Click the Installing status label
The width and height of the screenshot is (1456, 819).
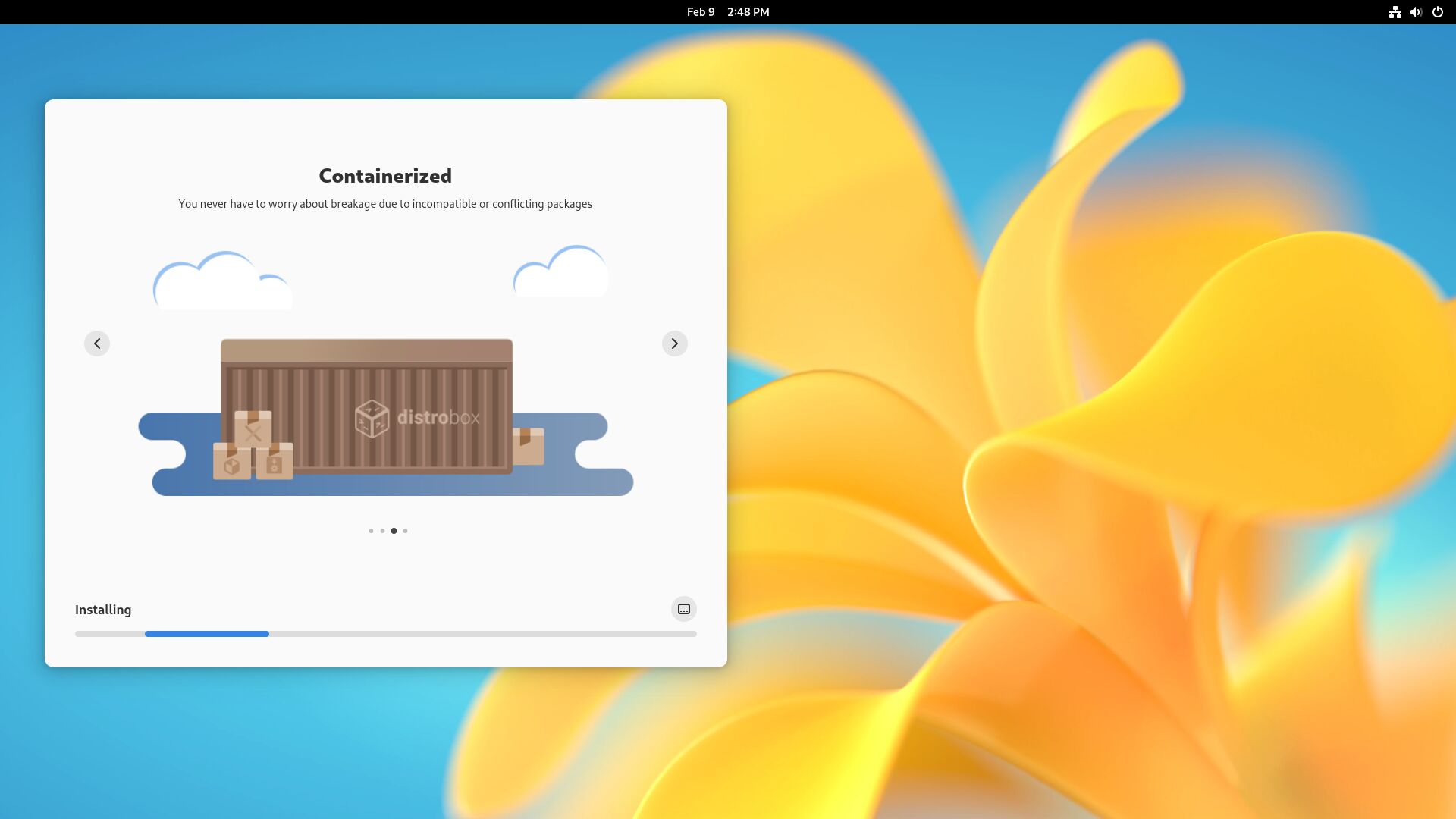pyautogui.click(x=103, y=610)
